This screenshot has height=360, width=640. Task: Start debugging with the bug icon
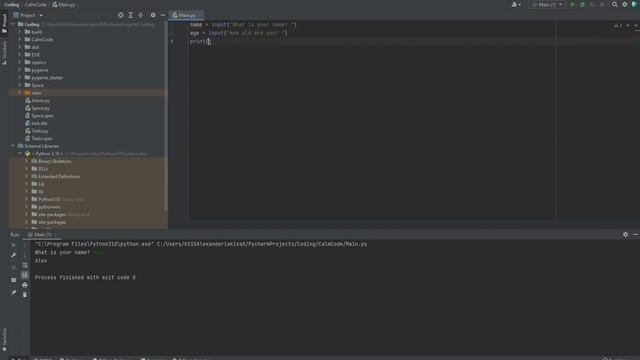[x=582, y=4]
